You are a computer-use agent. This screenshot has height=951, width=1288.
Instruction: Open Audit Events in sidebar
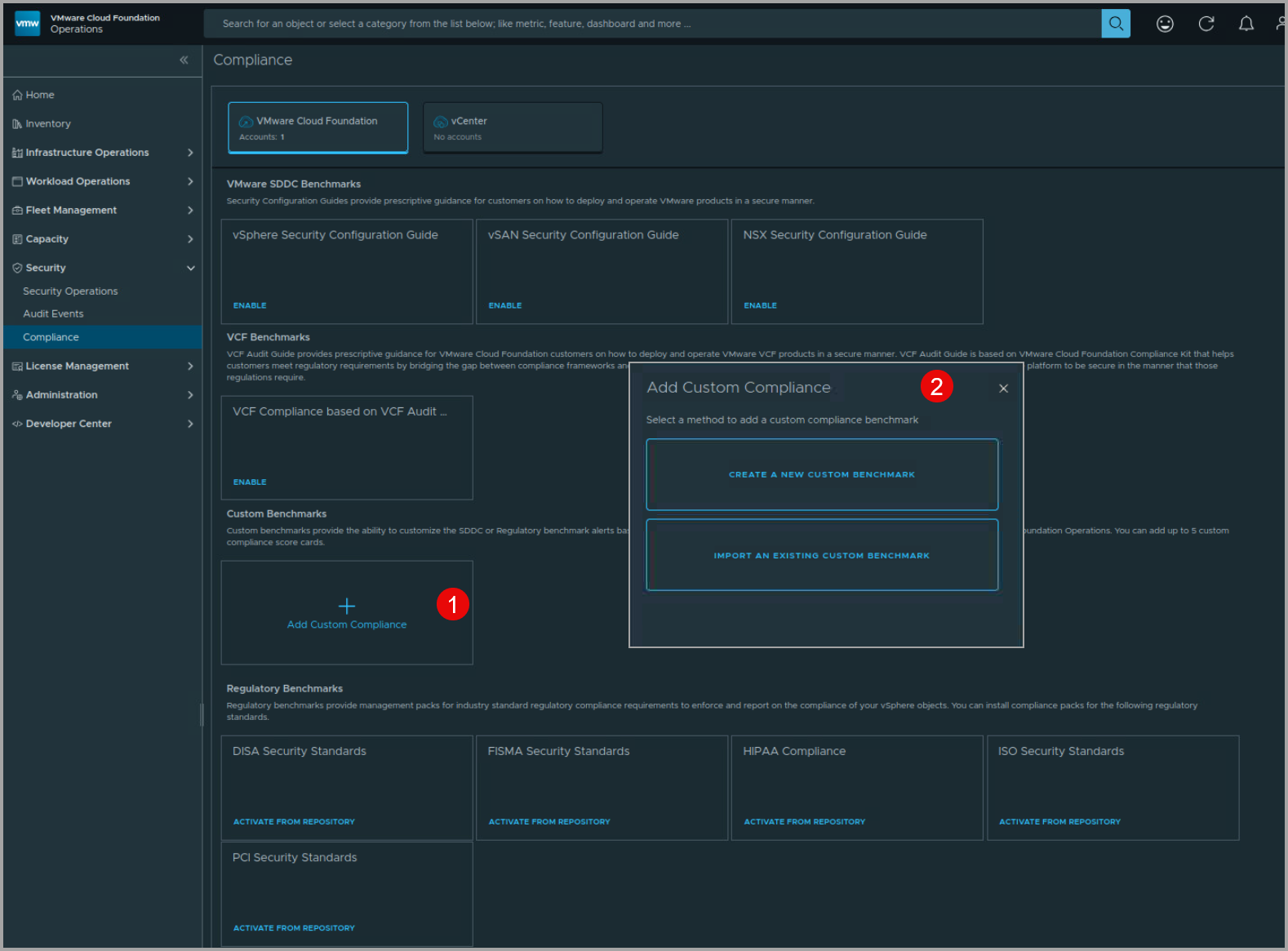[x=53, y=313]
